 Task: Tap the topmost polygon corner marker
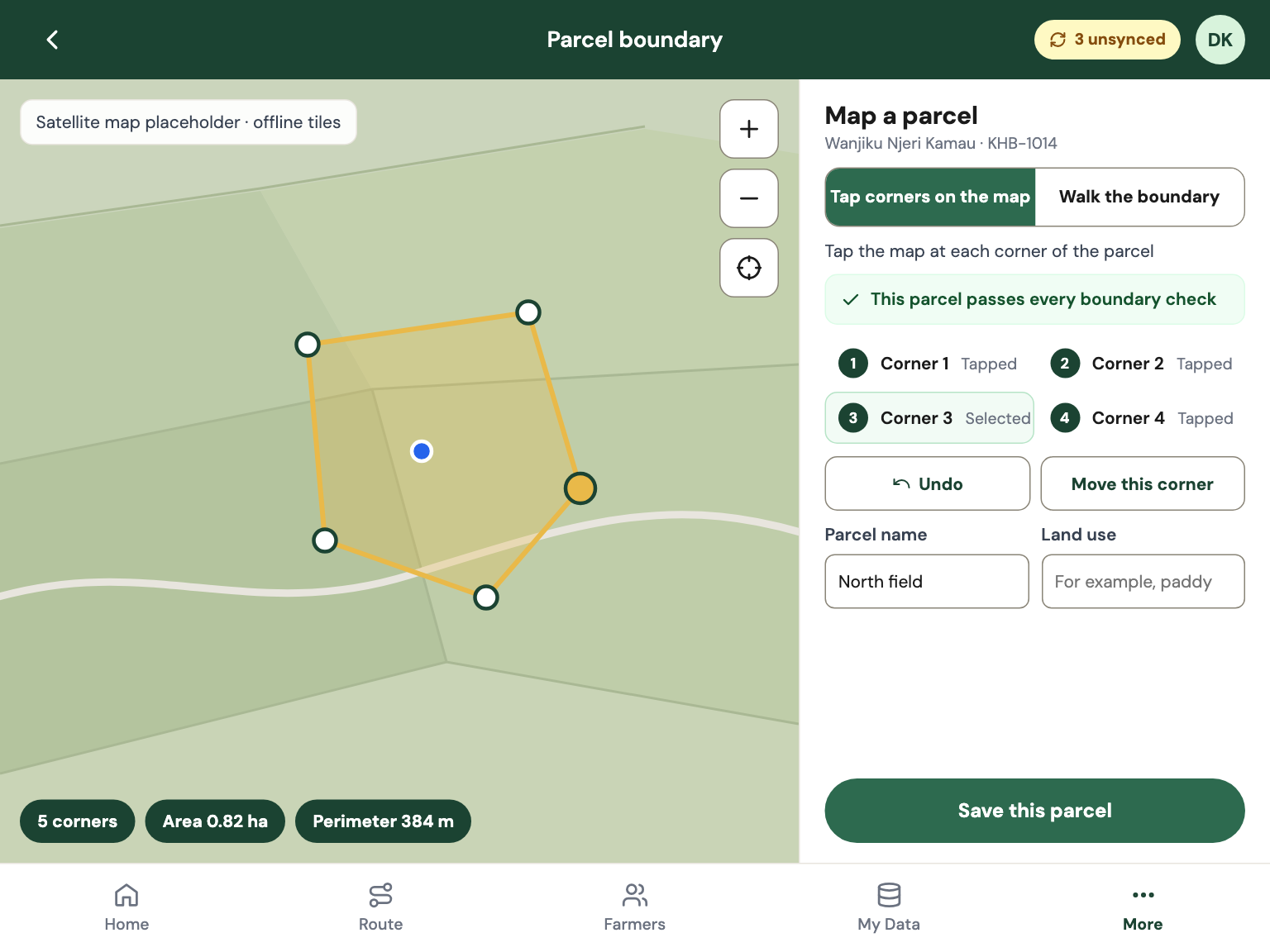528,312
